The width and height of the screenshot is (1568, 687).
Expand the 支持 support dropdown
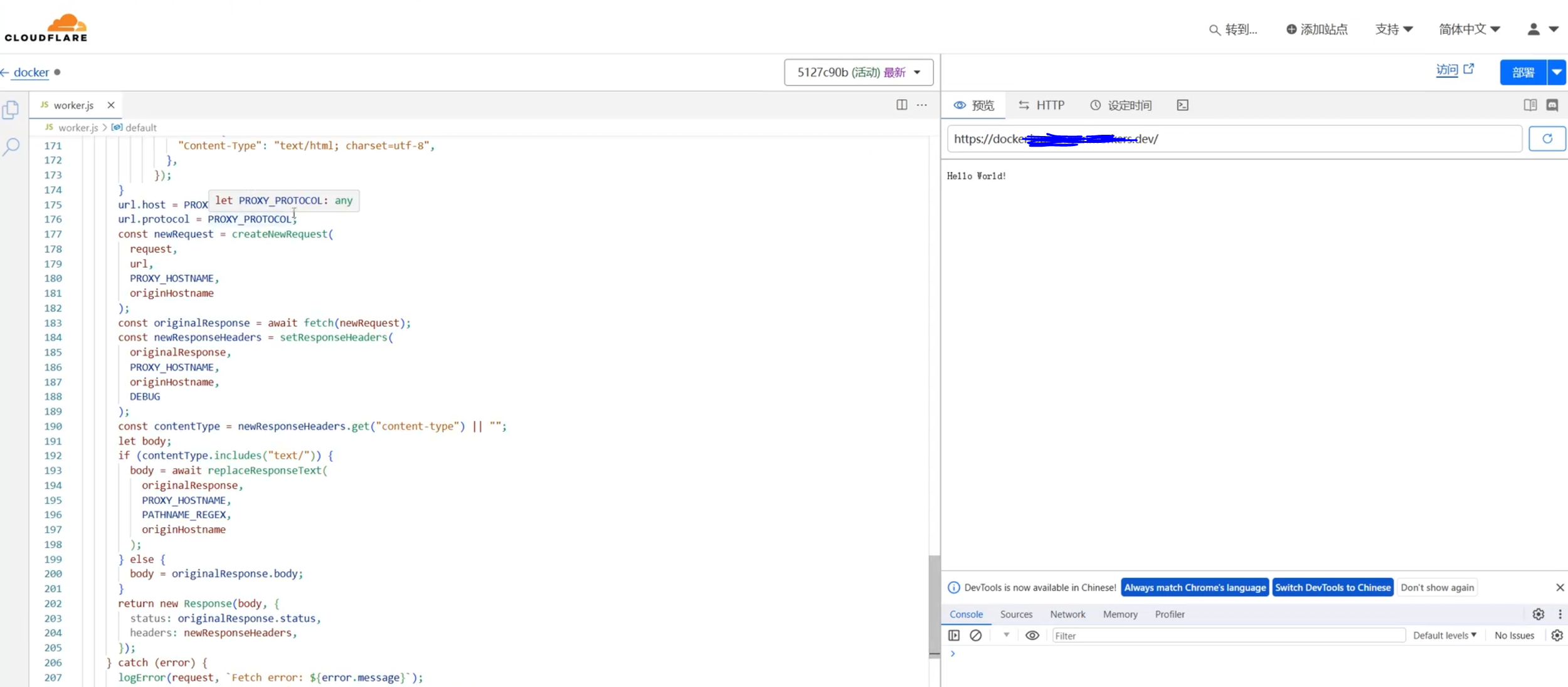click(x=1394, y=29)
